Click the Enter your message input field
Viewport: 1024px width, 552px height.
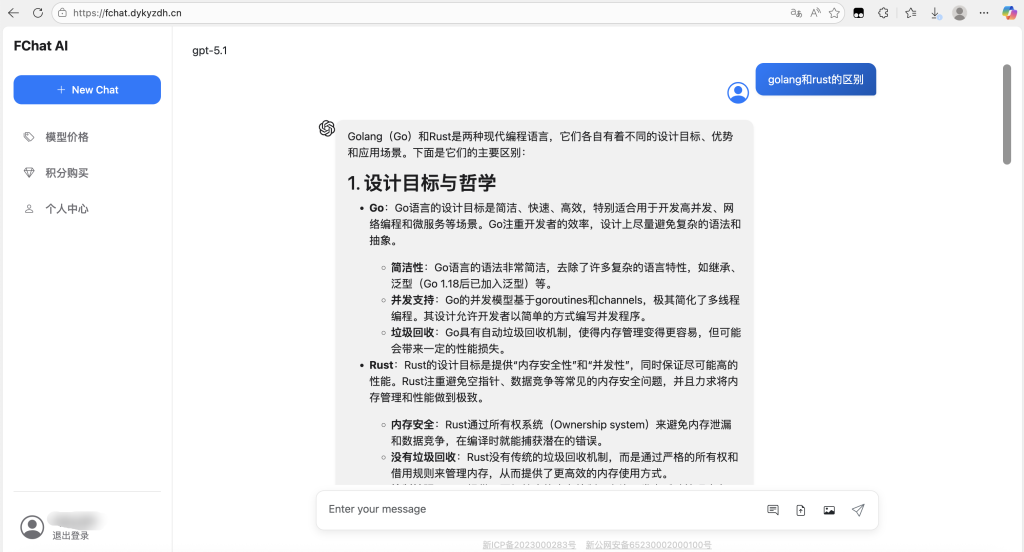(540, 510)
